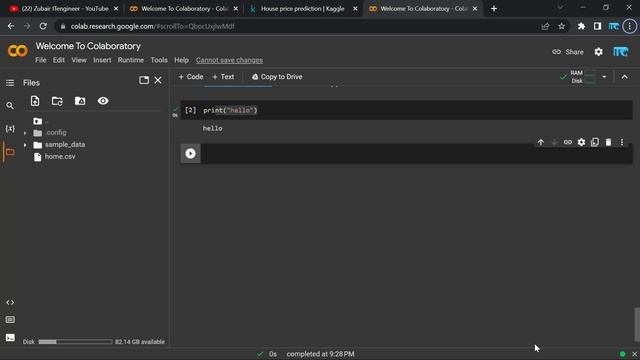Move the selected cell up

tap(541, 142)
